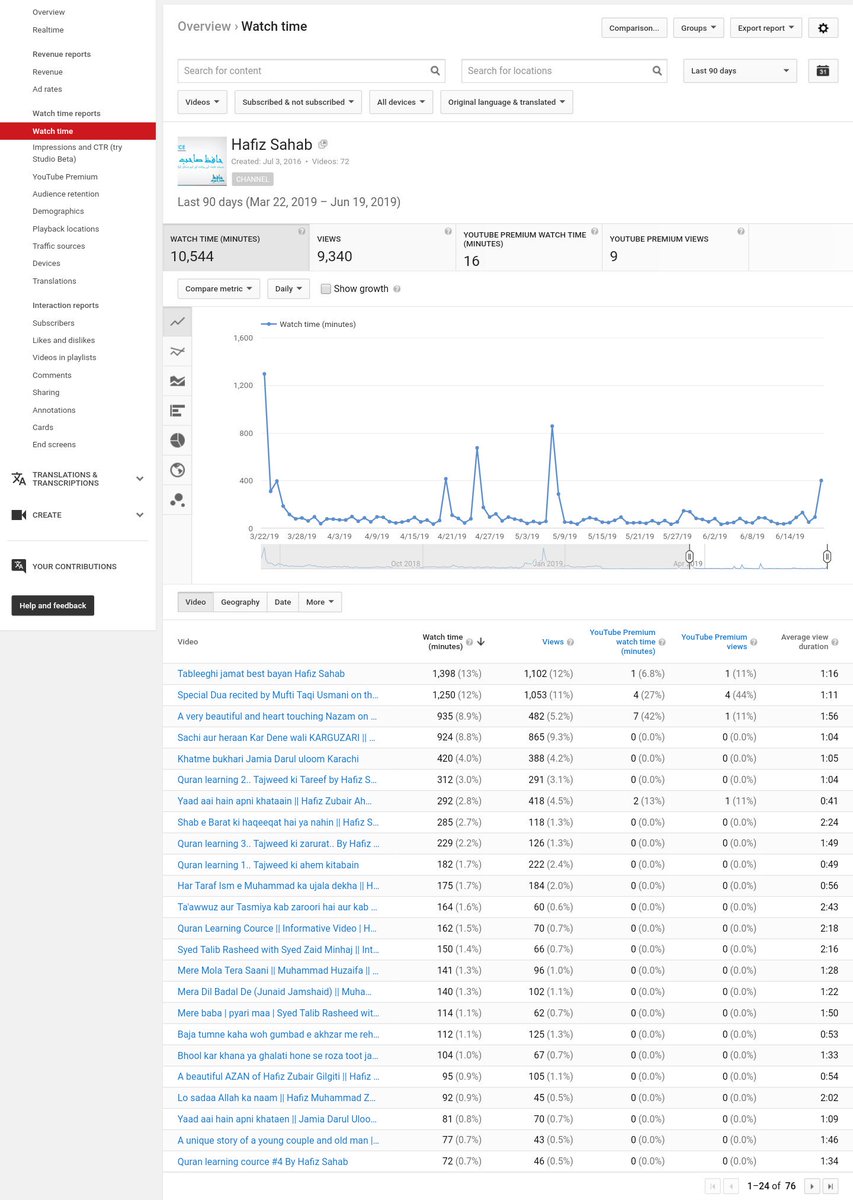This screenshot has width=853, height=1200.
Task: Switch to the Video tab
Action: (x=195, y=602)
